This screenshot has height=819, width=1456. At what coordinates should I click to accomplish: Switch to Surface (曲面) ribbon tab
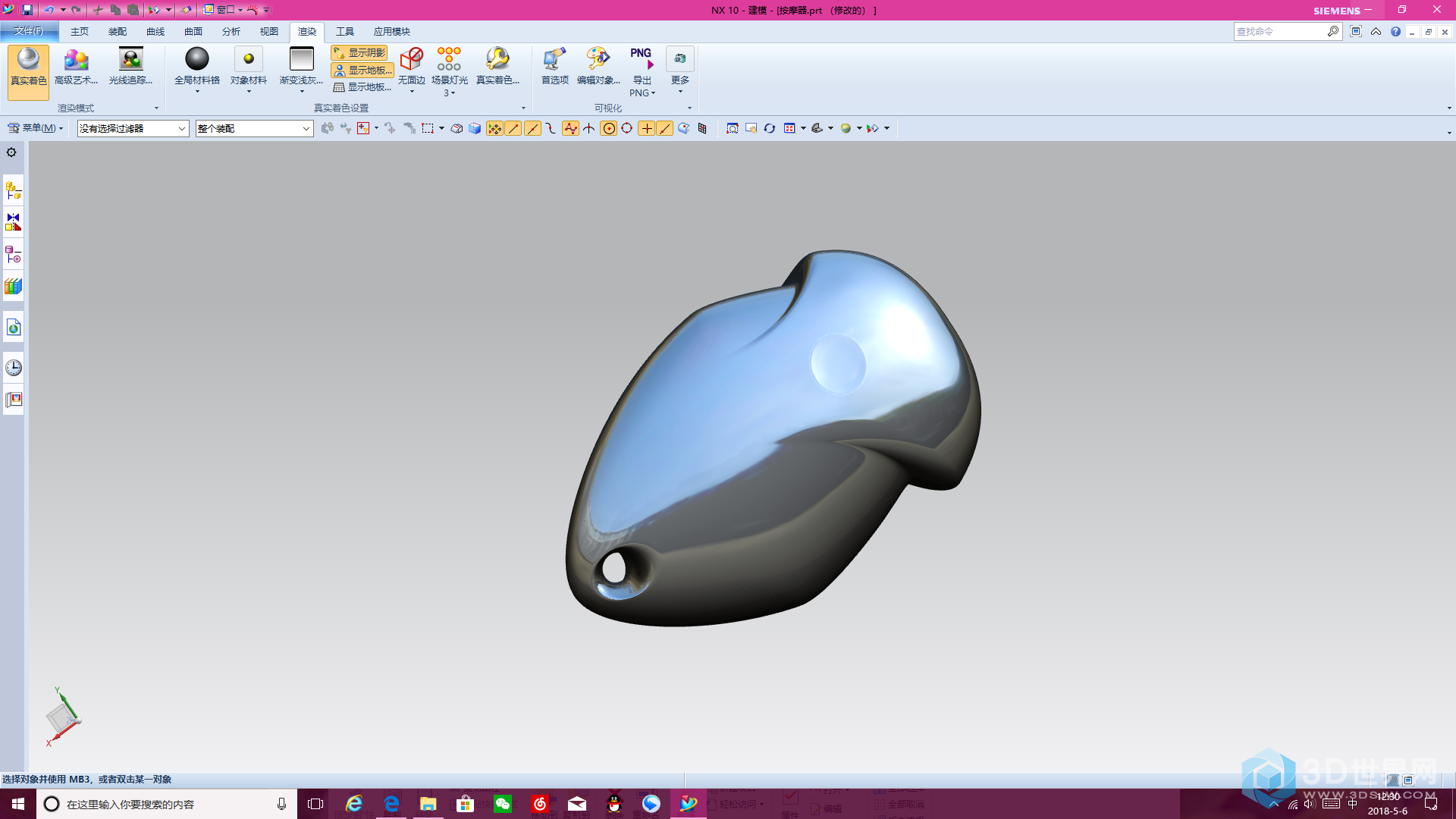193,31
